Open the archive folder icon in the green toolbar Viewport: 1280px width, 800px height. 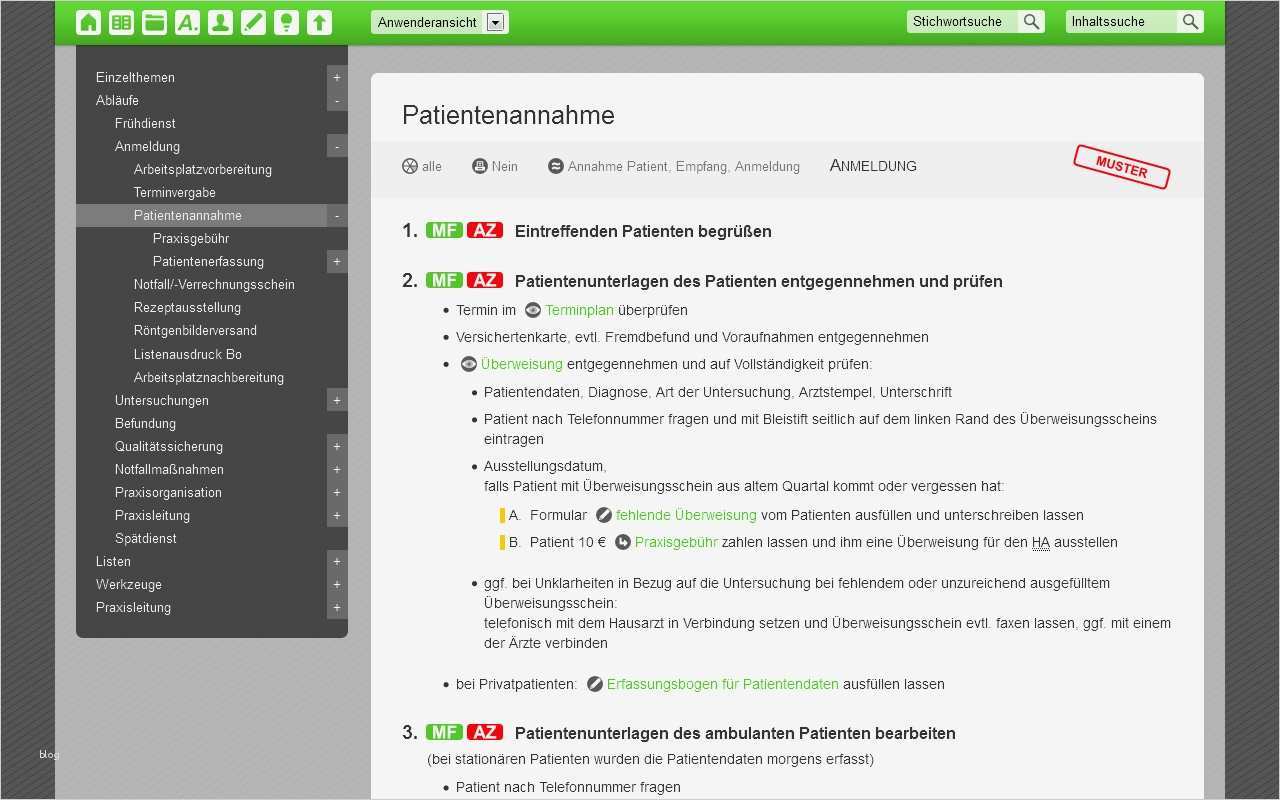[x=154, y=21]
